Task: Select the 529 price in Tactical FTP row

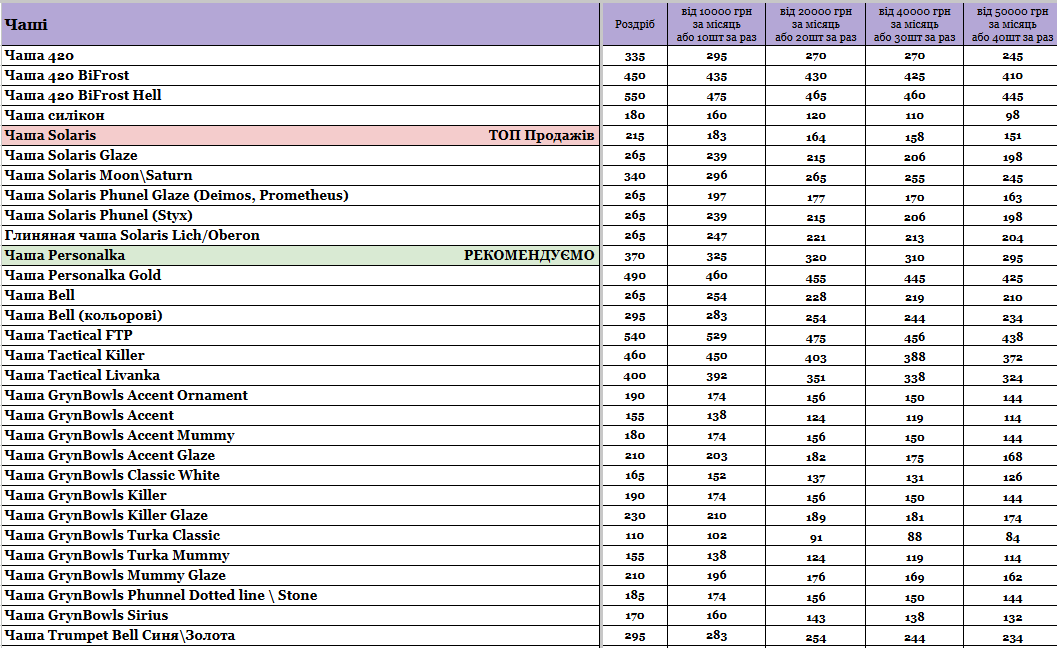Action: pyautogui.click(x=716, y=336)
